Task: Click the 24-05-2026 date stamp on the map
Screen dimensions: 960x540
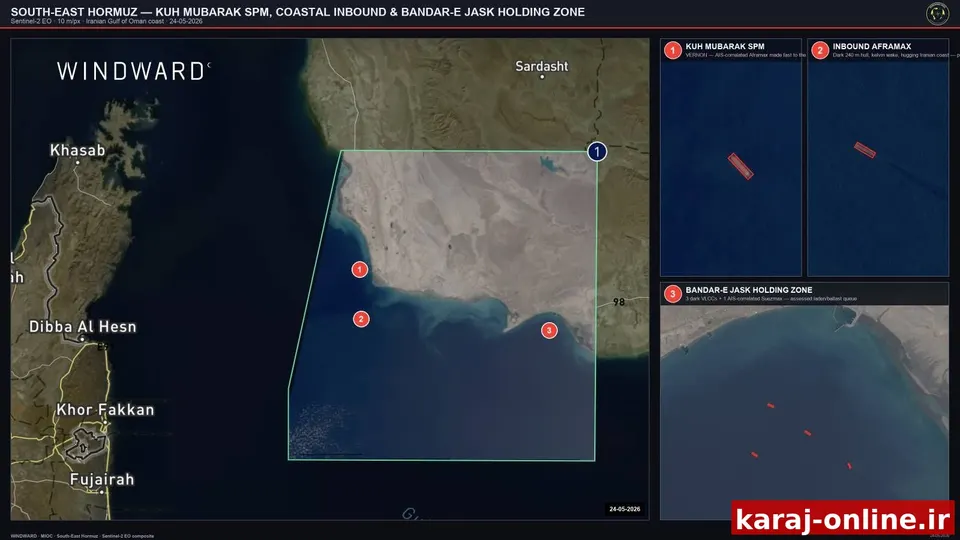Action: 624,509
